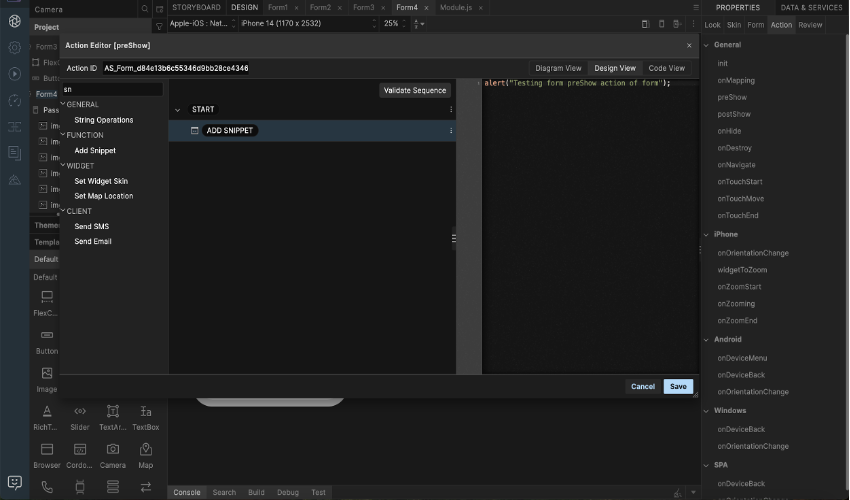Viewport: 850px width, 500px height.
Task: Select the Slider widget icon
Action: (80, 411)
